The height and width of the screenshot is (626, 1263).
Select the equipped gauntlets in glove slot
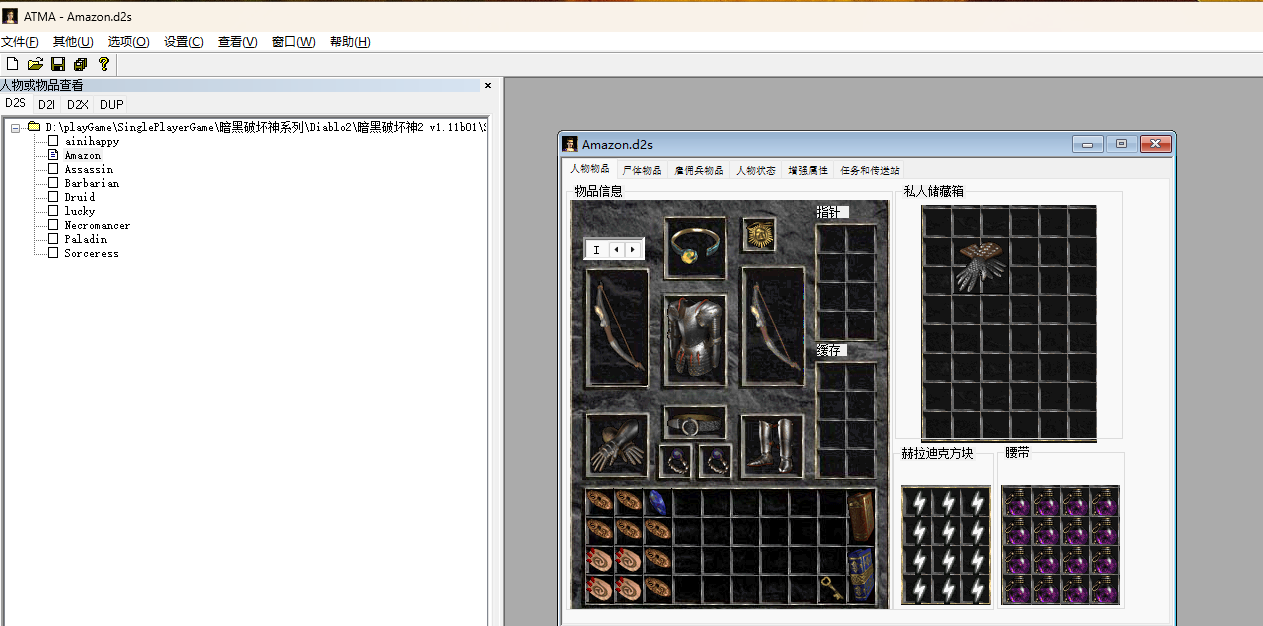[617, 446]
